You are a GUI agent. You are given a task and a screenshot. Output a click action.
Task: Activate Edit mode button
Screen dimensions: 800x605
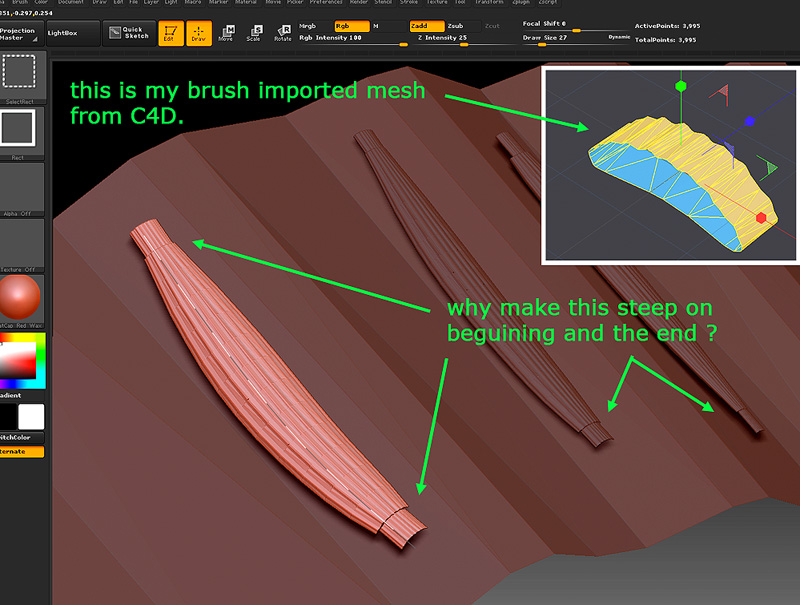[x=171, y=34]
